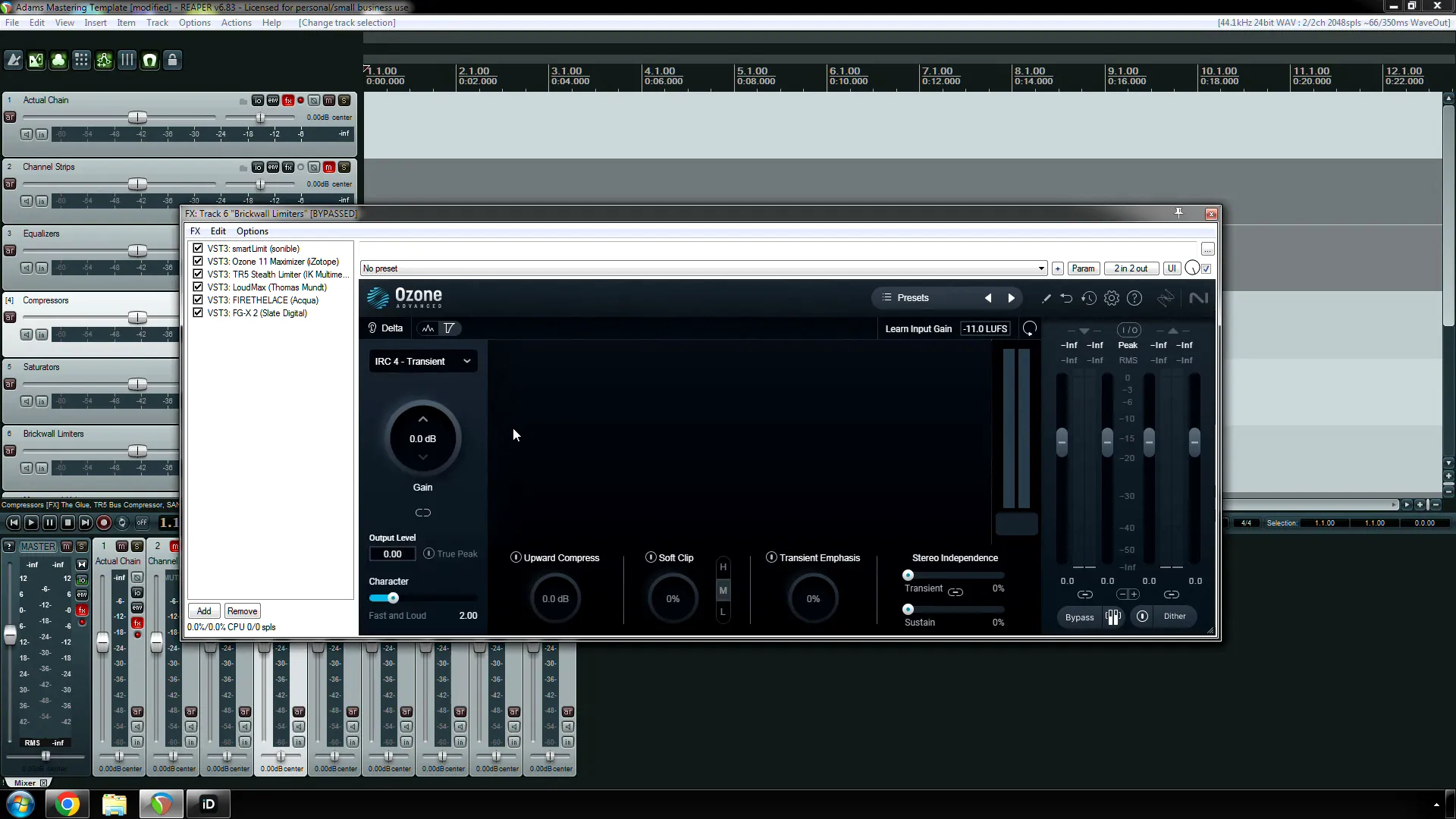Click the transport play button
The height and width of the screenshot is (819, 1456).
[31, 522]
